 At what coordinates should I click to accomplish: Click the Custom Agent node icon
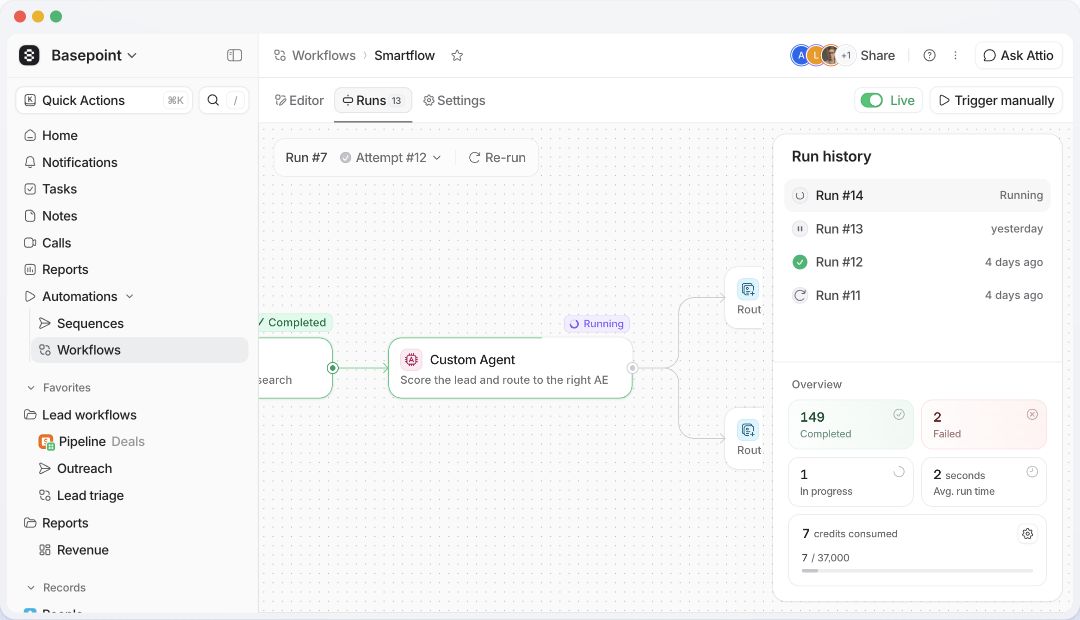pos(411,360)
